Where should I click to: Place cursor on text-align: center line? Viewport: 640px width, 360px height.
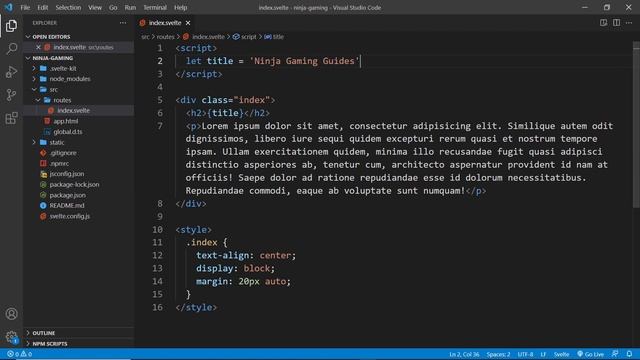(246, 256)
